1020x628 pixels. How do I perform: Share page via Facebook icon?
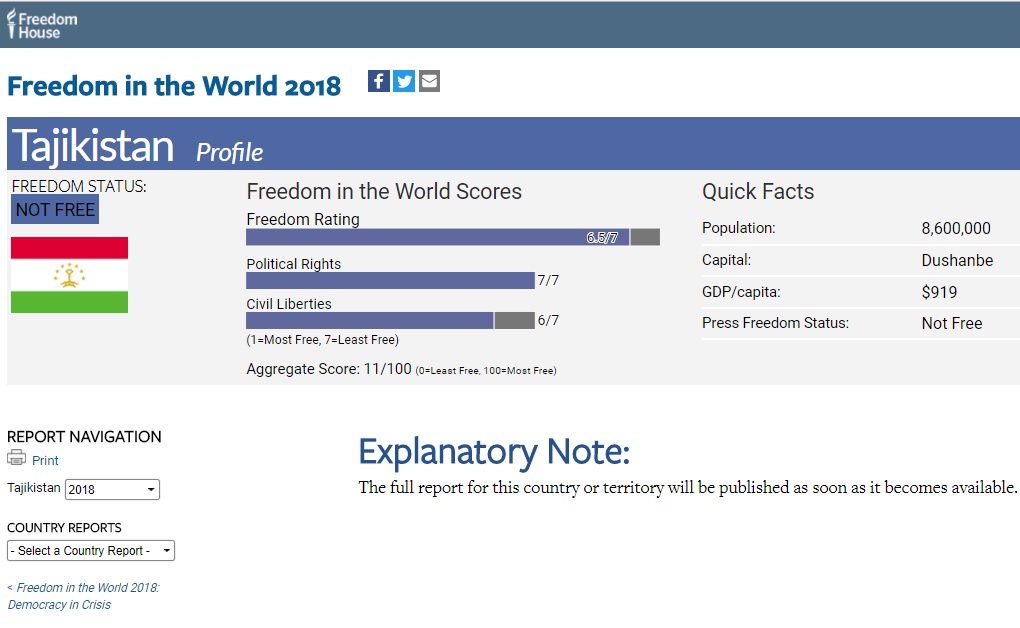click(379, 81)
